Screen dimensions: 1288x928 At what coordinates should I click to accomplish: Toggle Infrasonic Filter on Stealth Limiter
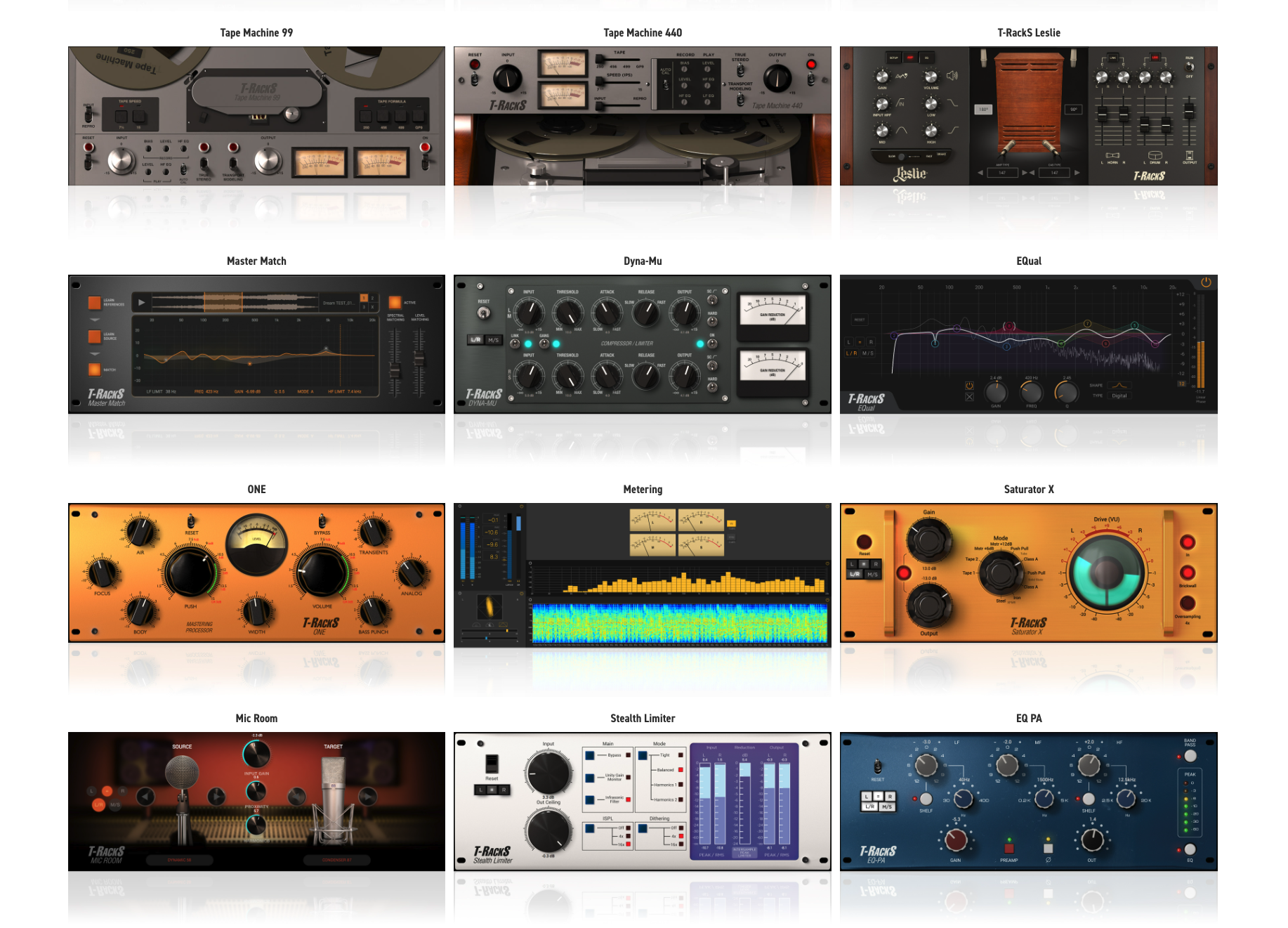click(x=590, y=799)
